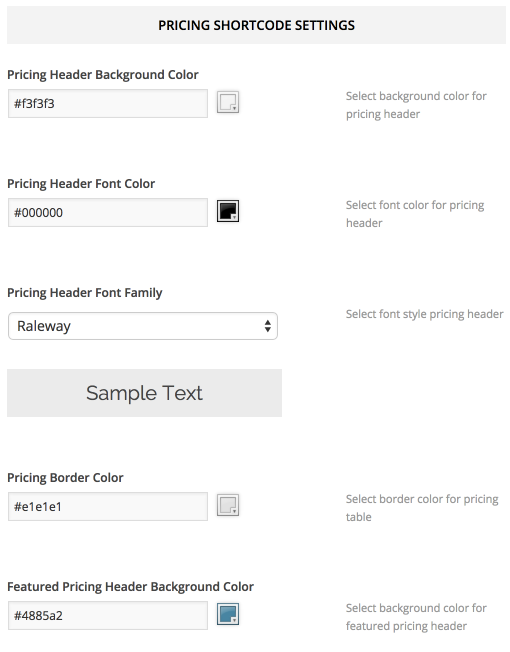Click the Pricing Header Font Color label
Screen dimensions: 510x652
tap(81, 184)
